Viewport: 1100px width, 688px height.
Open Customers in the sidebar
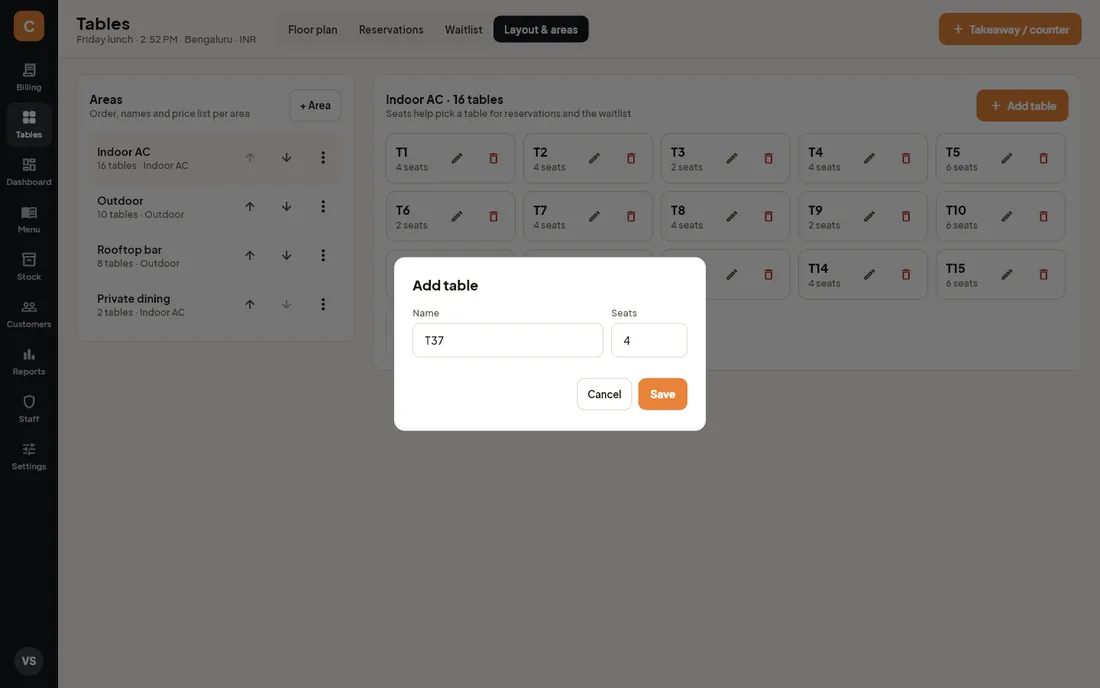coord(29,314)
